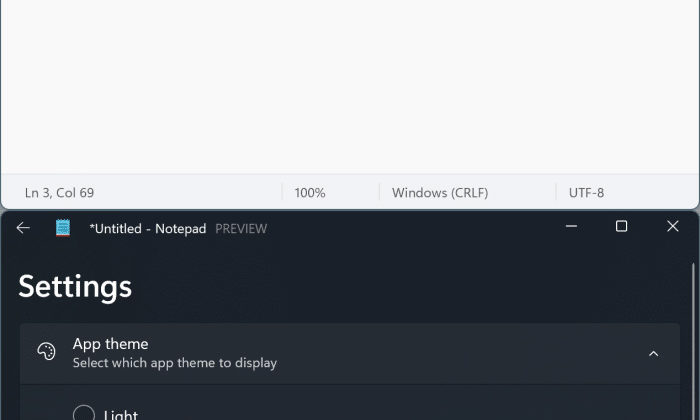Collapse the App theme section chevron
Viewport: 700px width, 420px height.
pyautogui.click(x=654, y=354)
